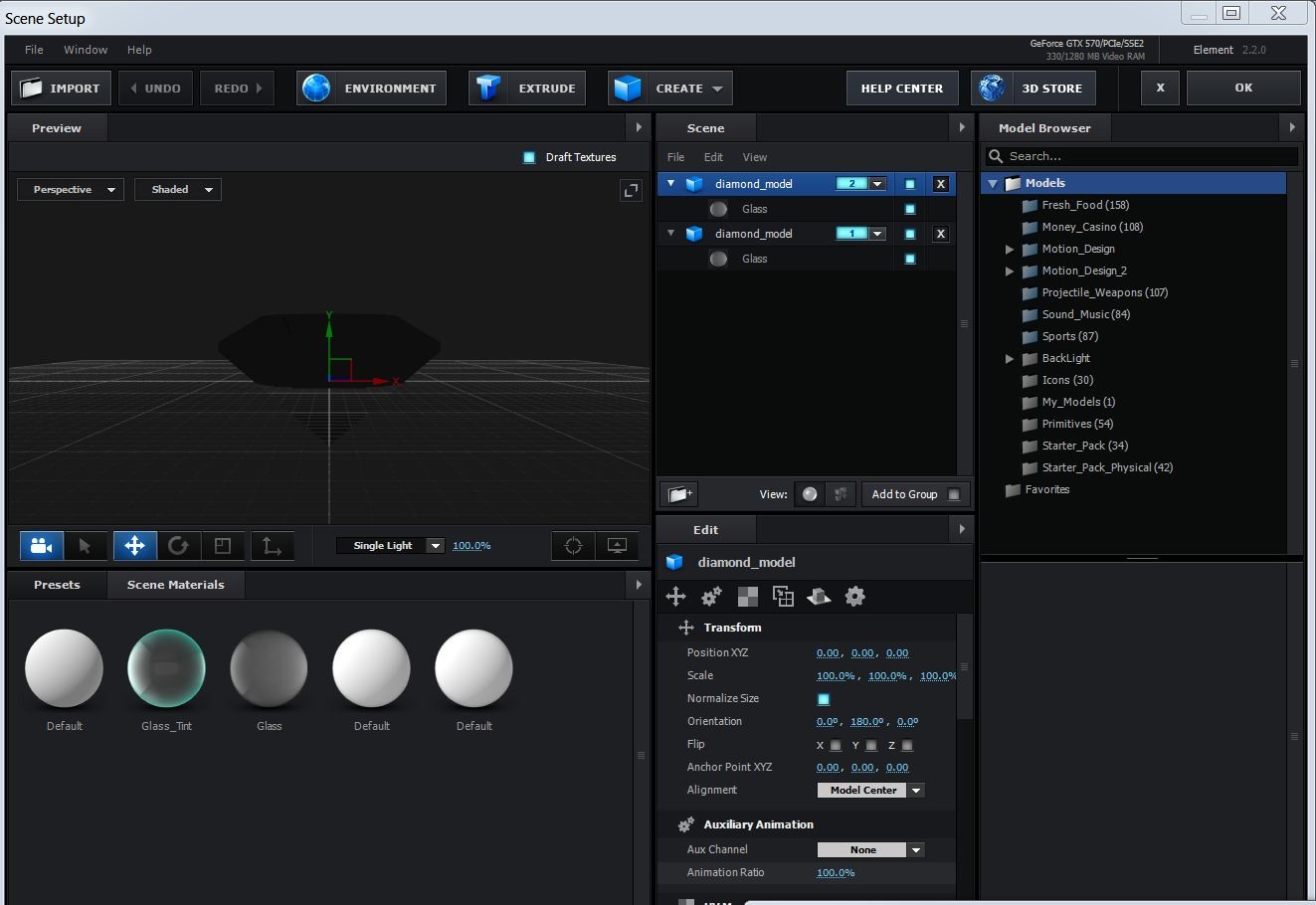The height and width of the screenshot is (905, 1316).
Task: Switch to the Presets tab
Action: coord(57,585)
